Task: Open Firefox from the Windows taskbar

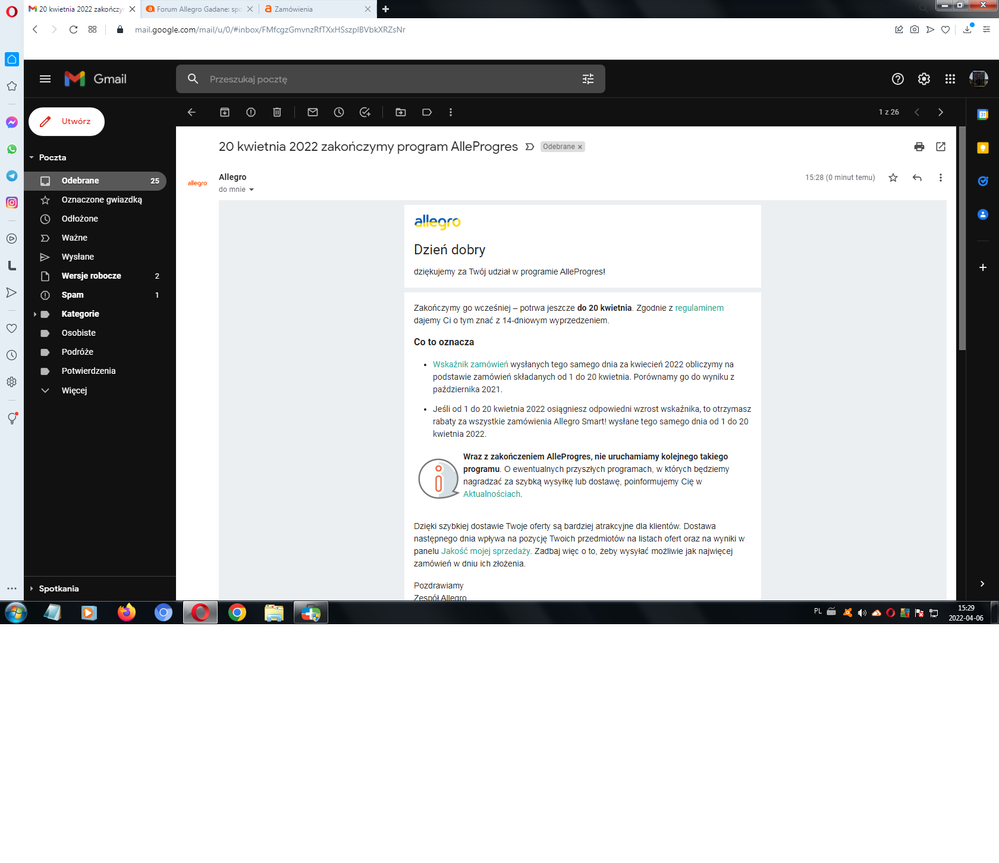Action: click(x=126, y=613)
